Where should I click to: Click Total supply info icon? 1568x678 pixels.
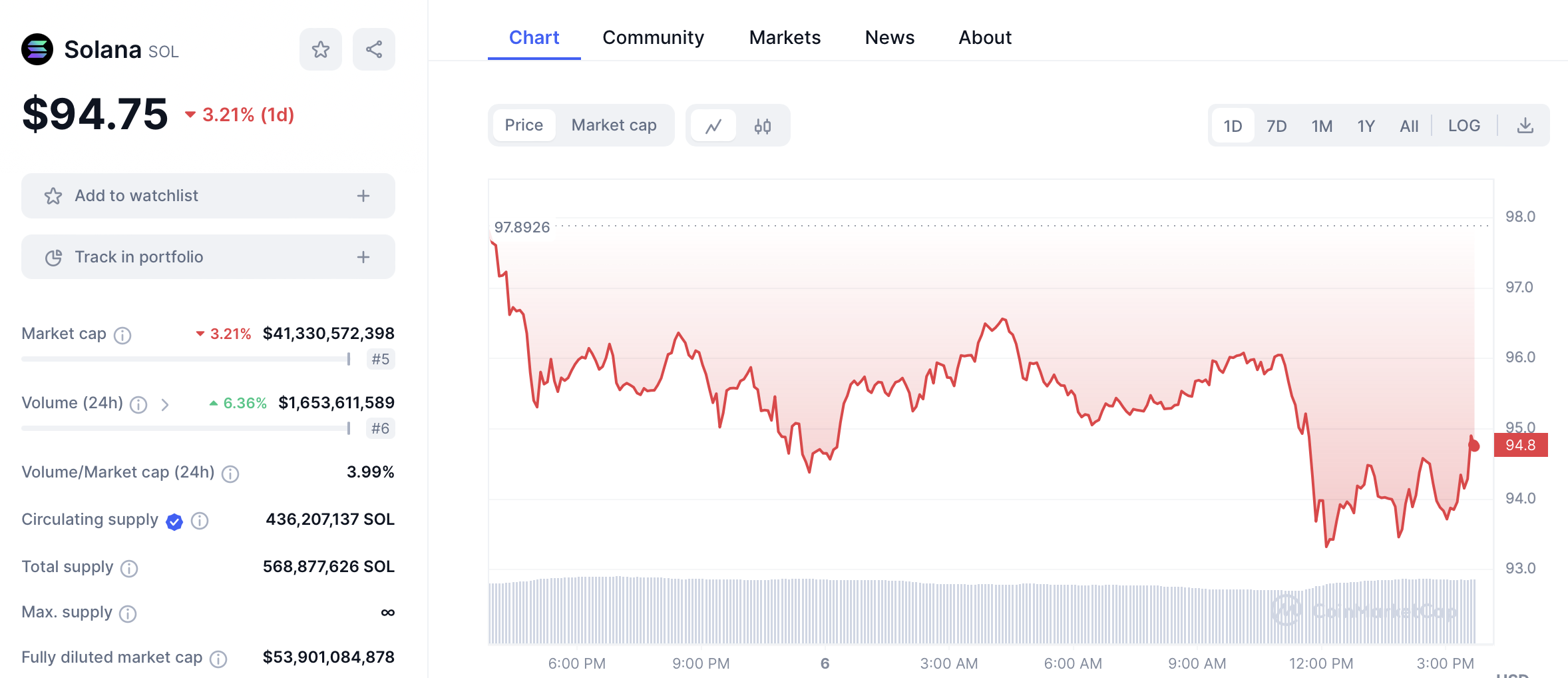coord(129,568)
